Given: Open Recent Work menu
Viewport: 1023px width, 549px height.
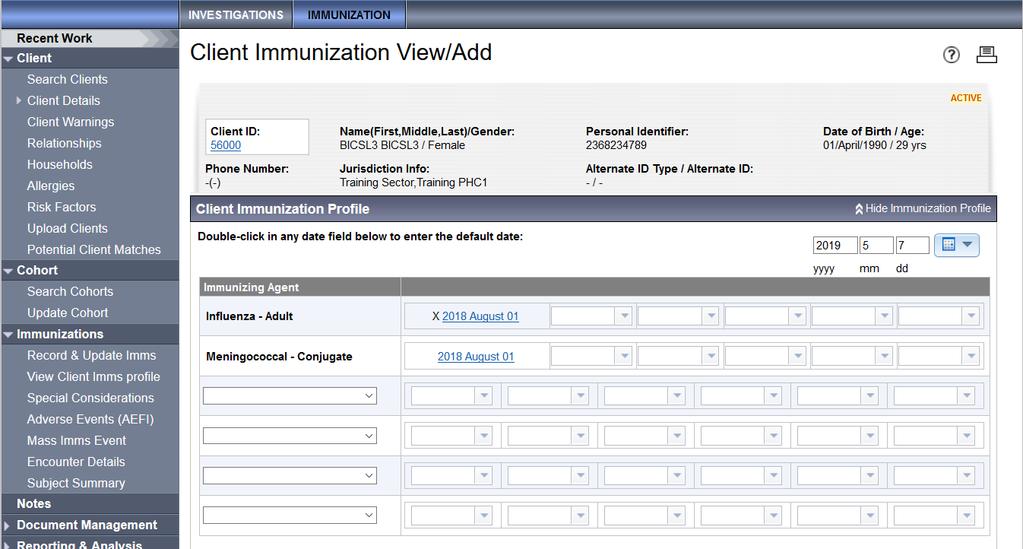Looking at the screenshot, I should [54, 38].
